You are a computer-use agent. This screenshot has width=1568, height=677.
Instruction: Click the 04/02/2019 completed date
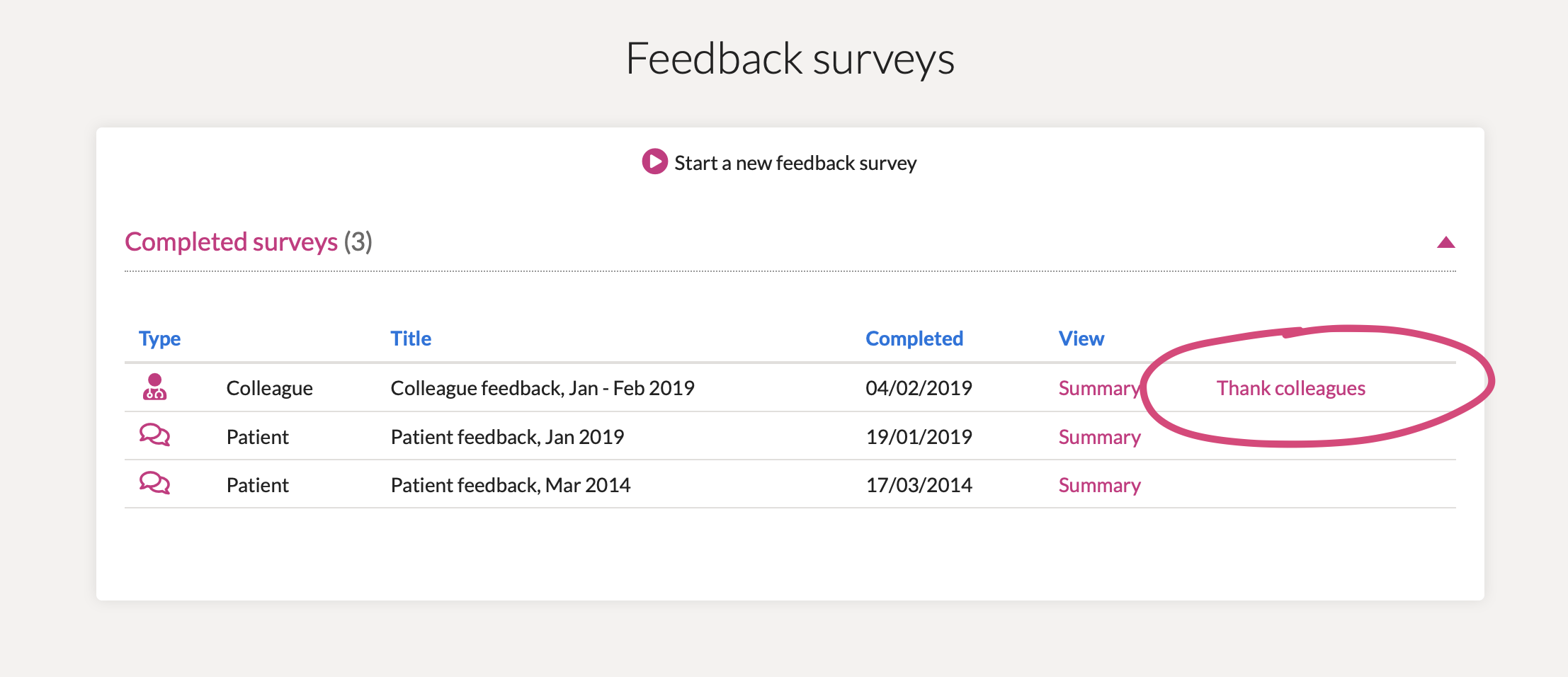click(919, 388)
